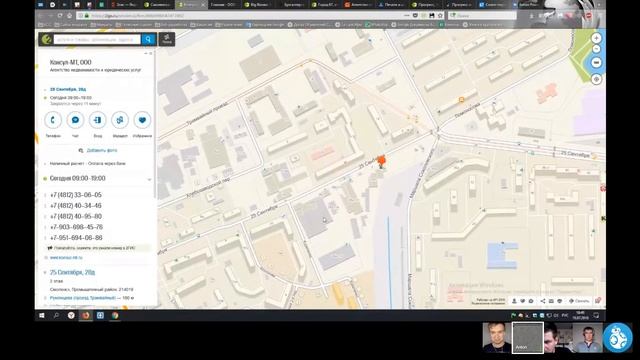Click phone number +7-951-694-06-88

[76, 238]
